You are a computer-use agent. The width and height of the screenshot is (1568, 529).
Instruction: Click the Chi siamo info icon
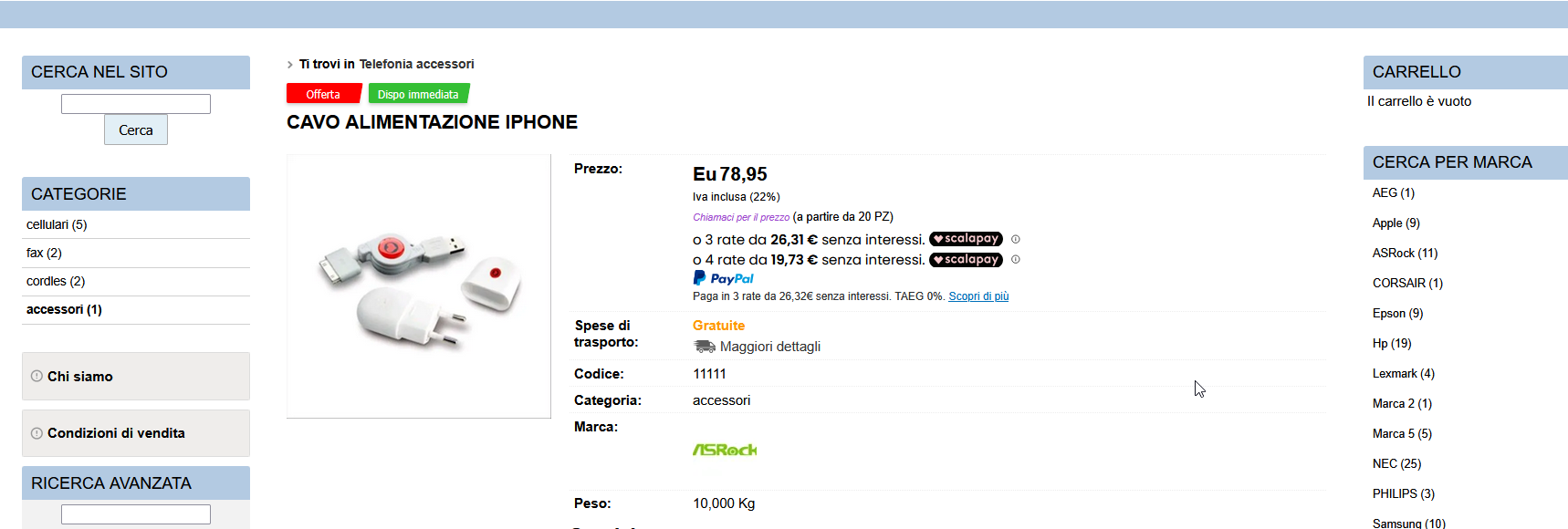click(x=37, y=376)
